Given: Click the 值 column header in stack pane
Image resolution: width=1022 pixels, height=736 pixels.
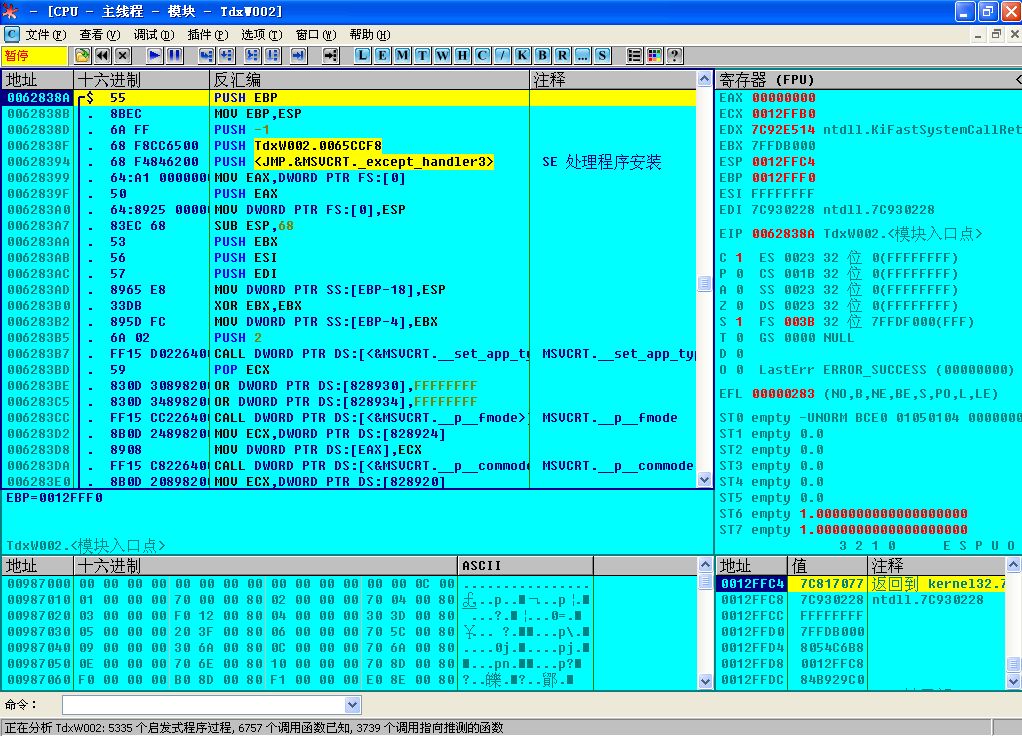Looking at the screenshot, I should pyautogui.click(x=828, y=565).
